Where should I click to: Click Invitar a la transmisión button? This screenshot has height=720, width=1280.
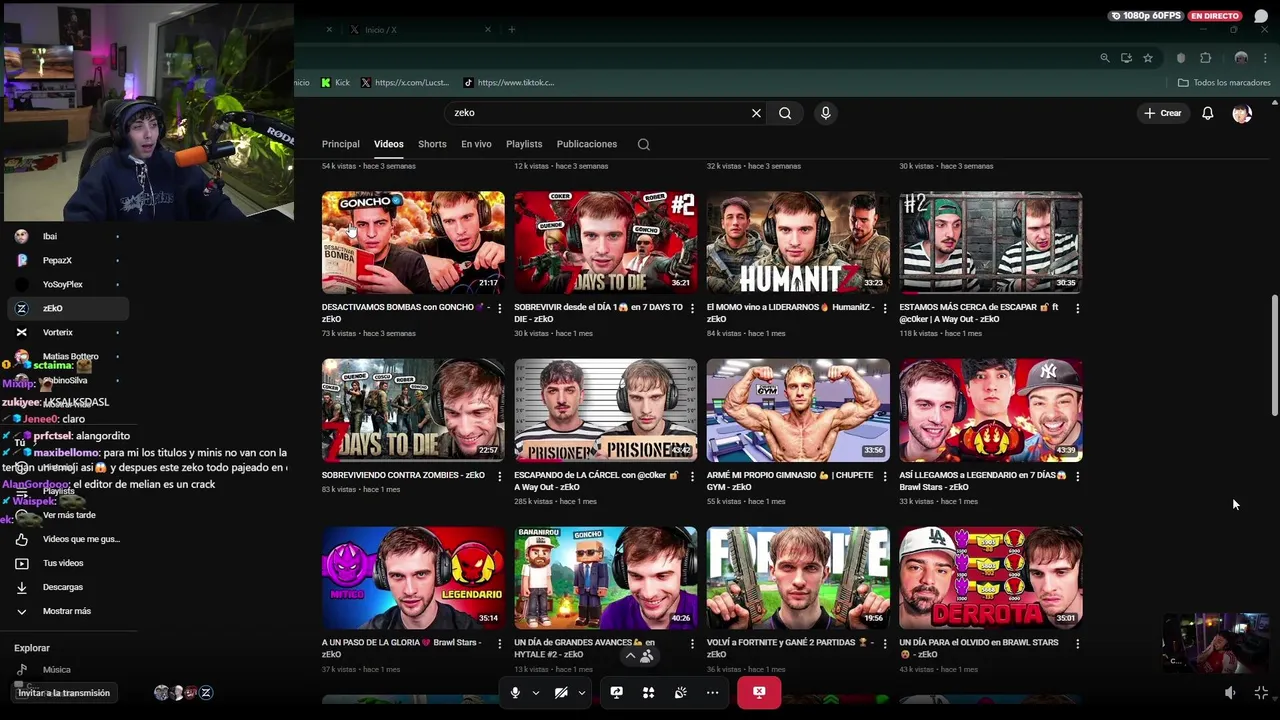click(64, 692)
